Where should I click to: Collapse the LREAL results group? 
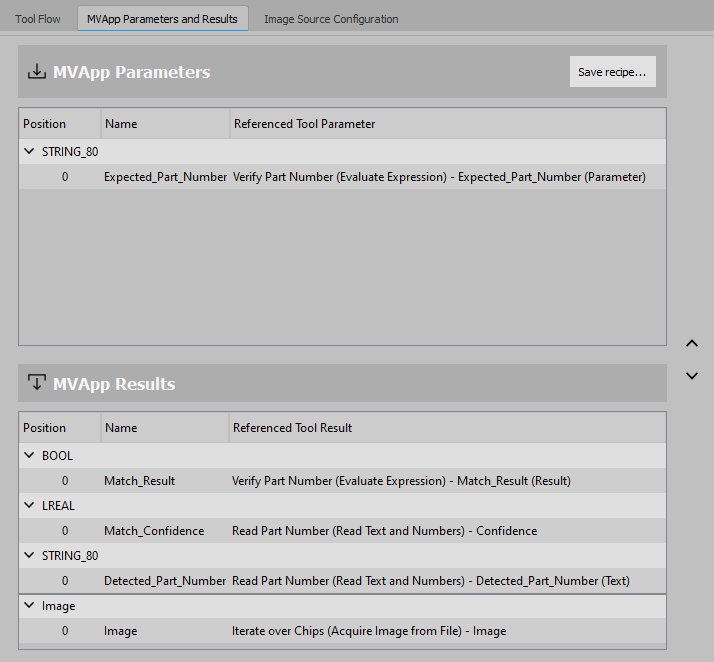point(29,506)
